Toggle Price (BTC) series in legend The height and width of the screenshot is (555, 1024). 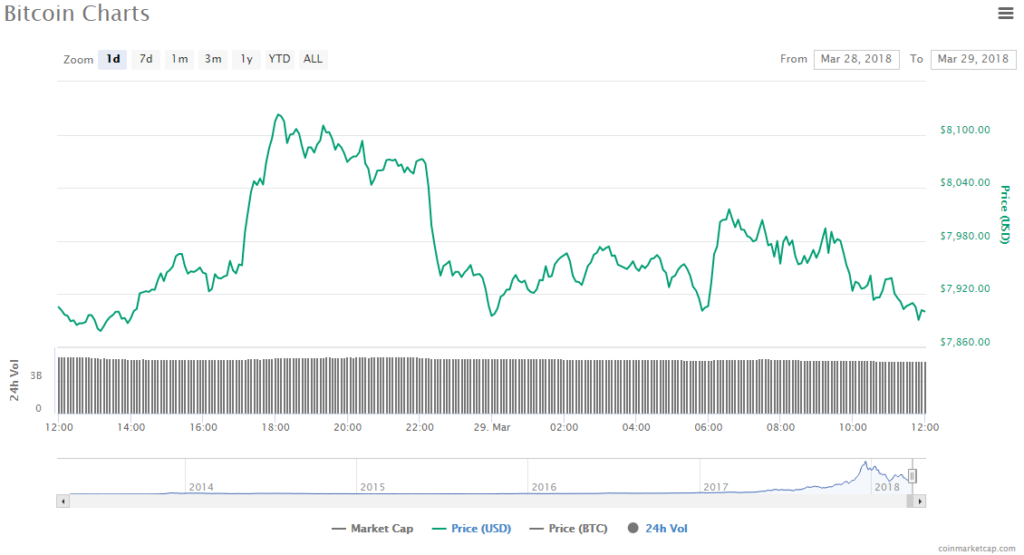pyautogui.click(x=568, y=528)
